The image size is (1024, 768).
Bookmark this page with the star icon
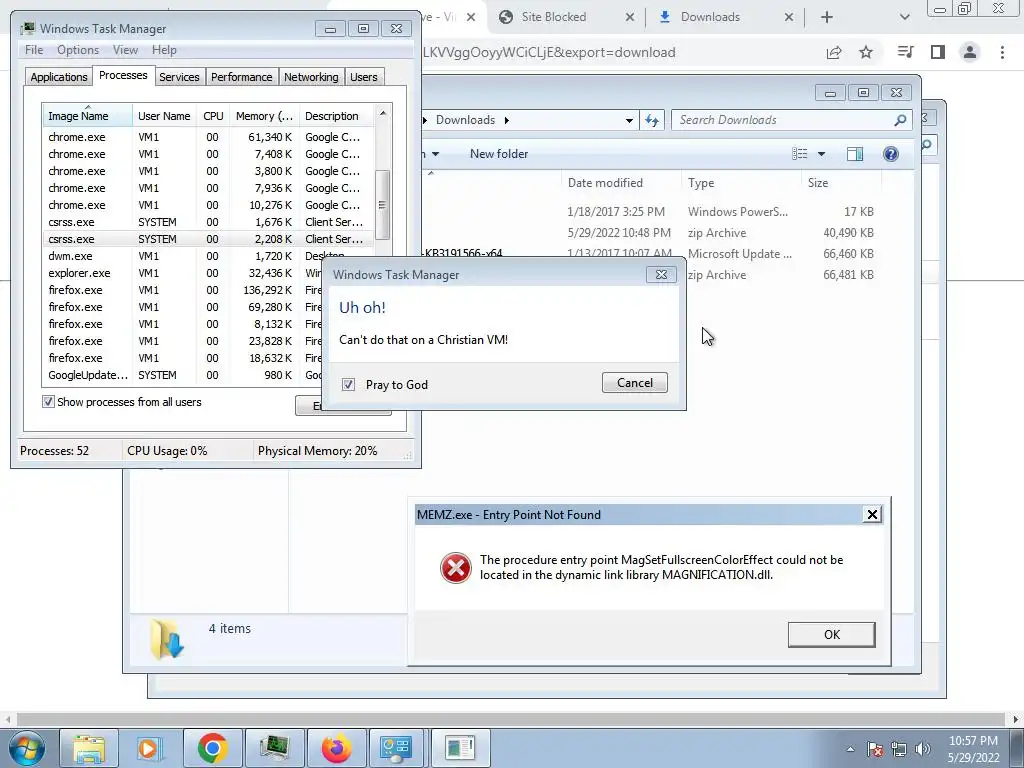pyautogui.click(x=866, y=52)
